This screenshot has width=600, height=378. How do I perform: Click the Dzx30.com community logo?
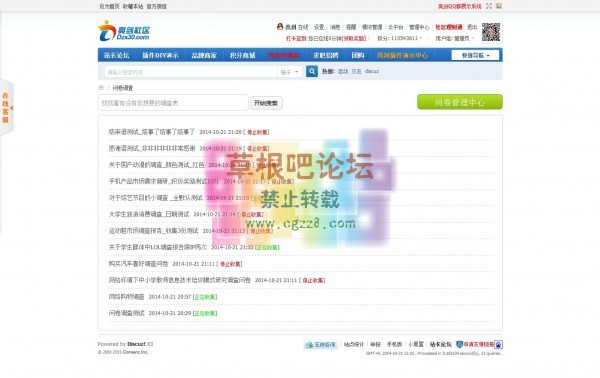point(124,31)
